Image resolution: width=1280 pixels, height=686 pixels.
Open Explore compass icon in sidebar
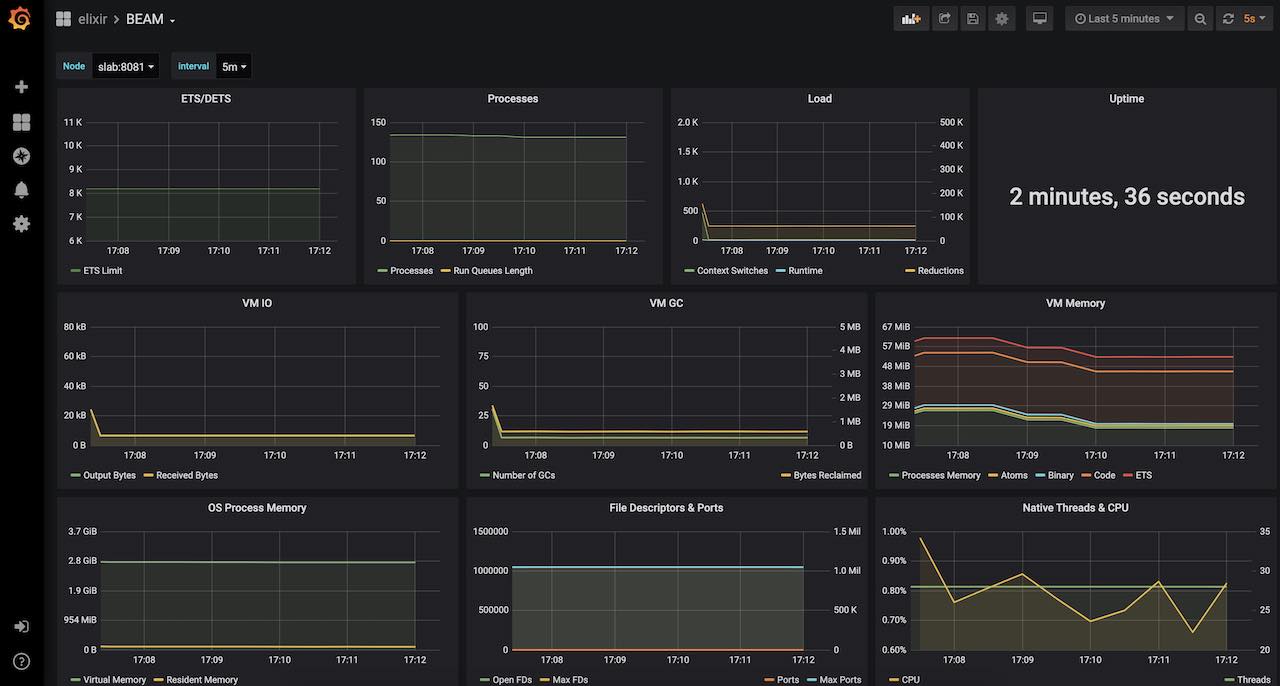pyautogui.click(x=21, y=156)
